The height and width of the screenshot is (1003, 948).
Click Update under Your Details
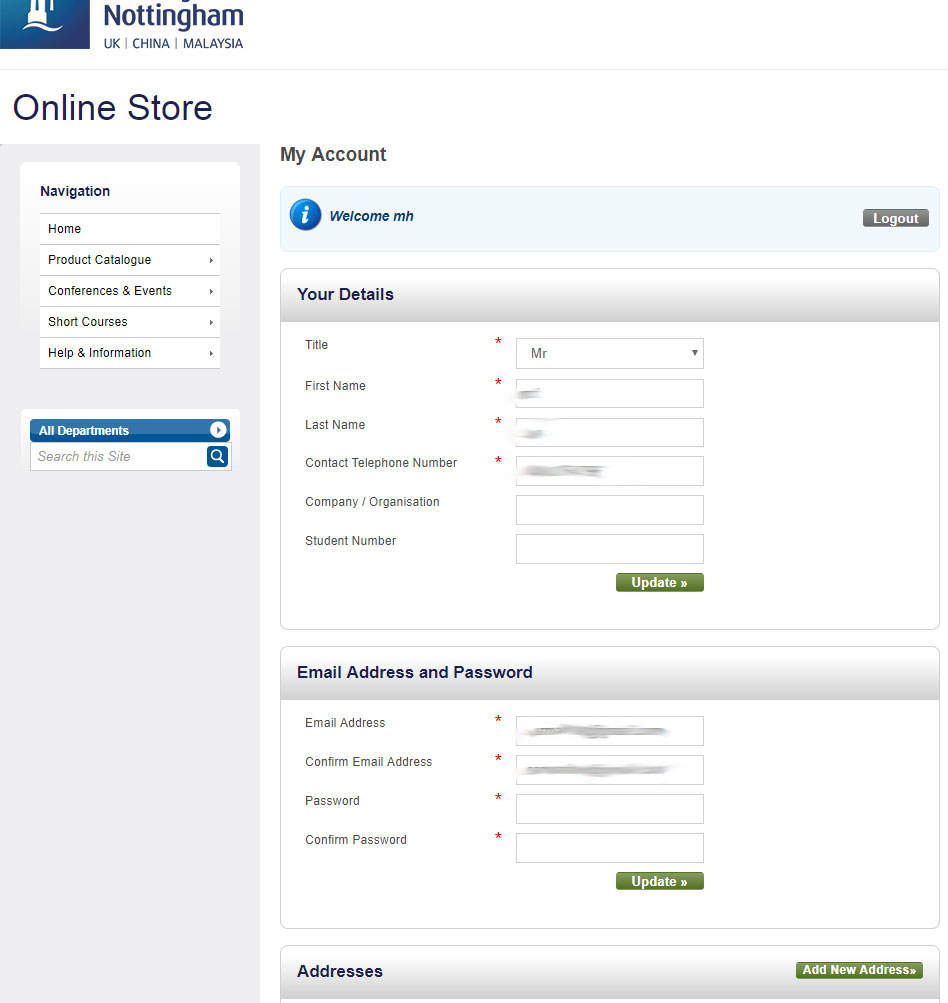click(659, 583)
